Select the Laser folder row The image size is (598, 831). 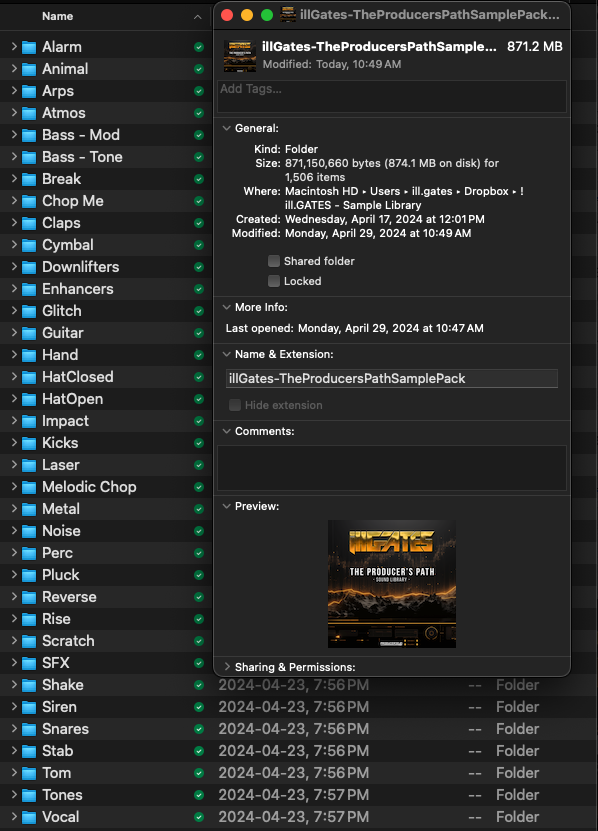106,465
